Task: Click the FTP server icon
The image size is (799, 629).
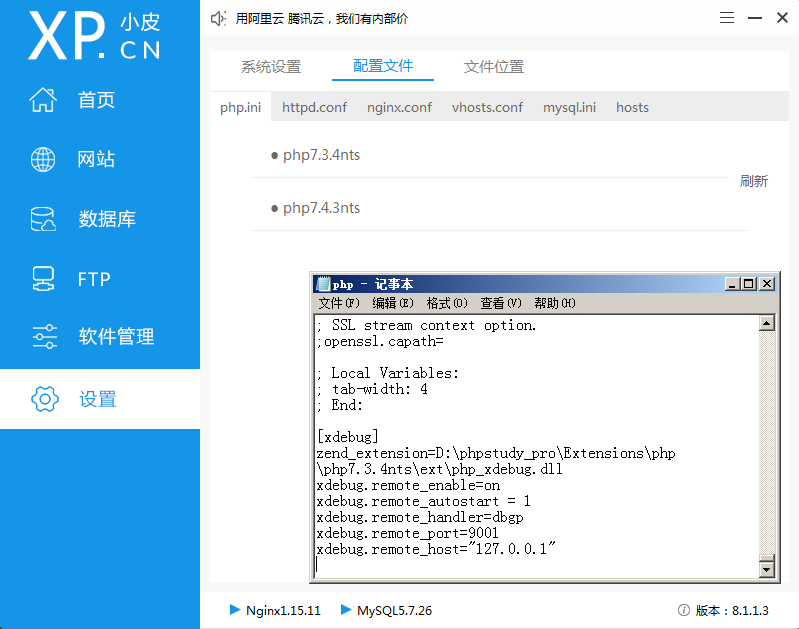Action: point(43,279)
